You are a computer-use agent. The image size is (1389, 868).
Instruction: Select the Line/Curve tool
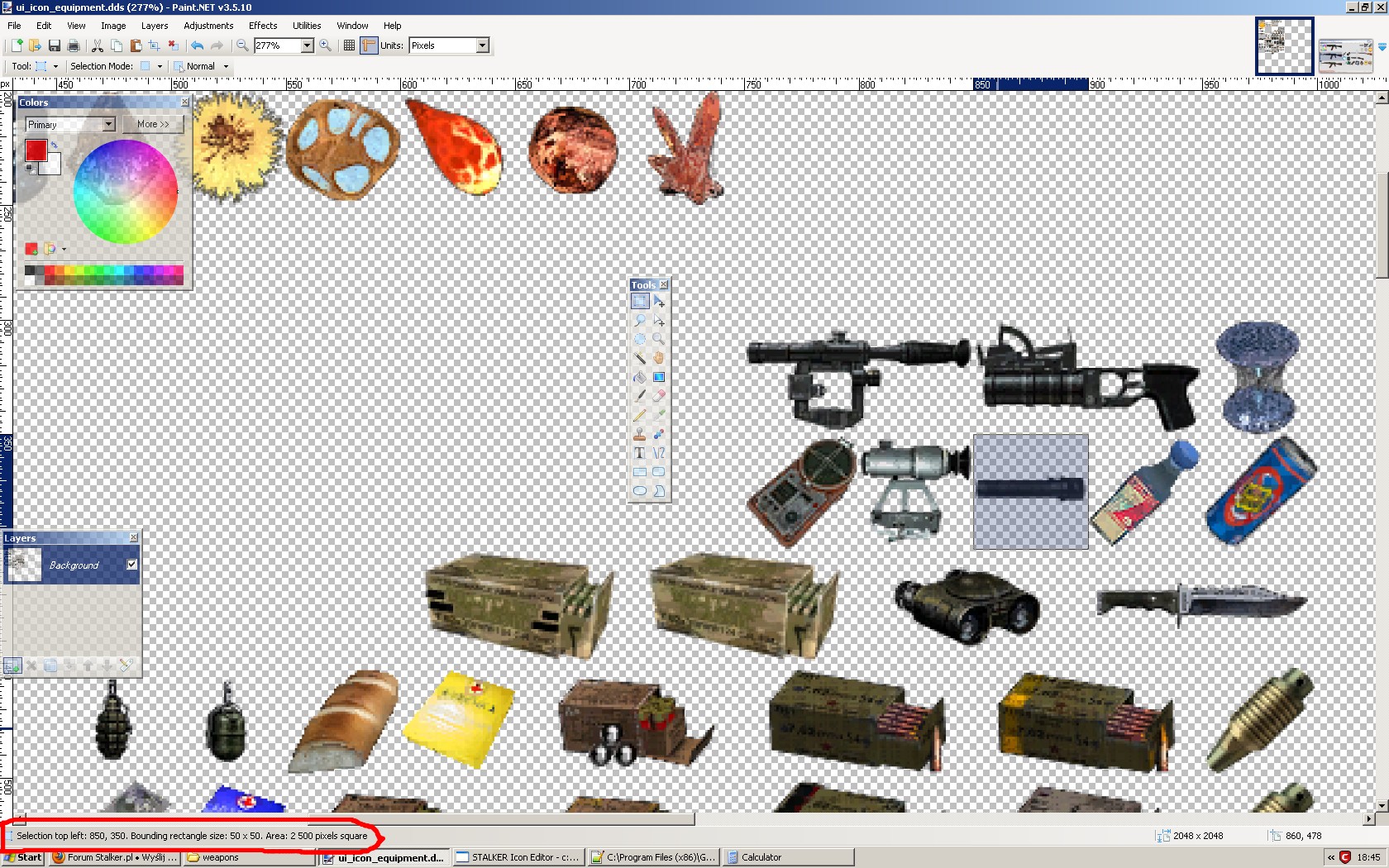[659, 453]
